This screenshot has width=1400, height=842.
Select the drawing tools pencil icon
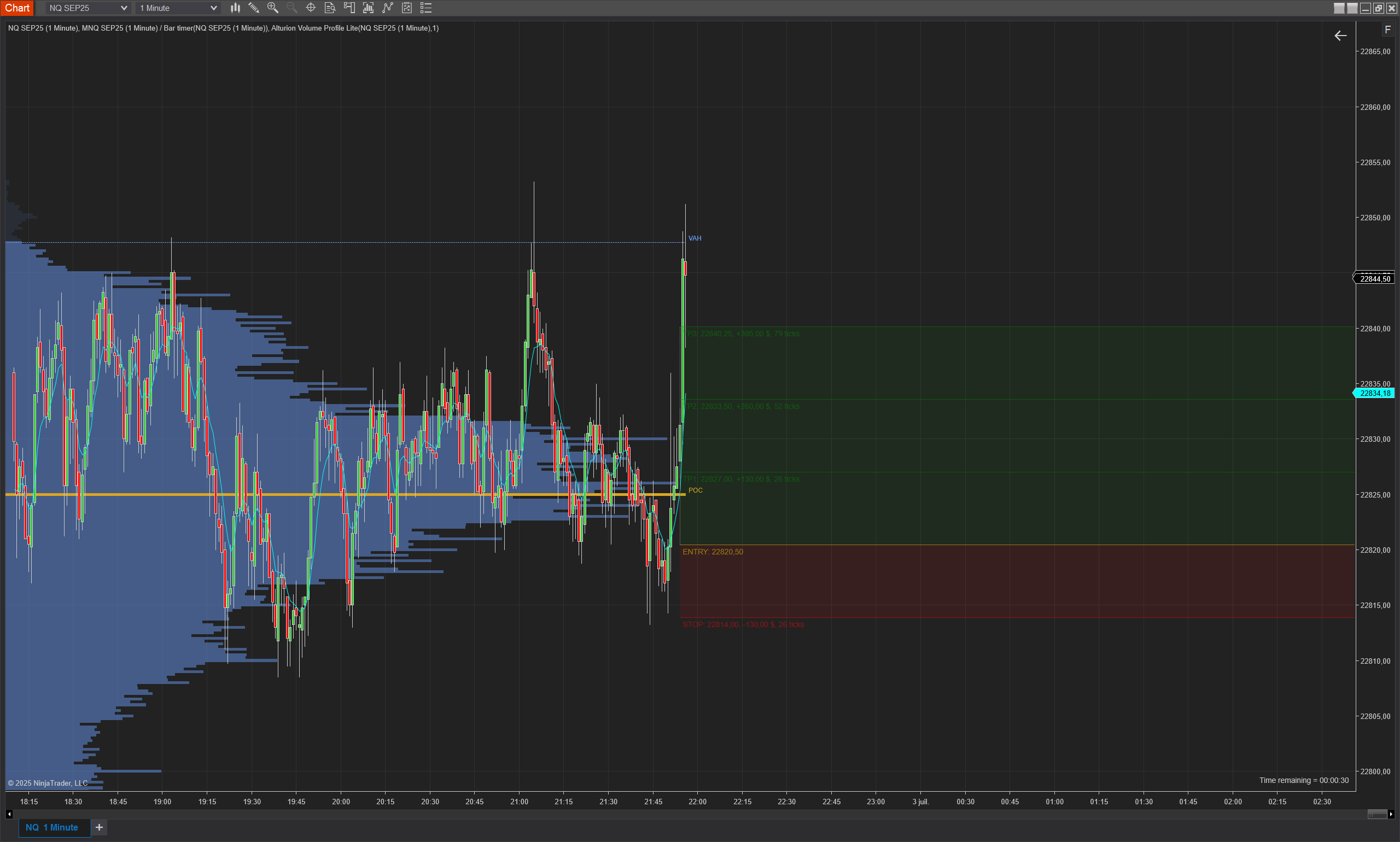(x=254, y=8)
